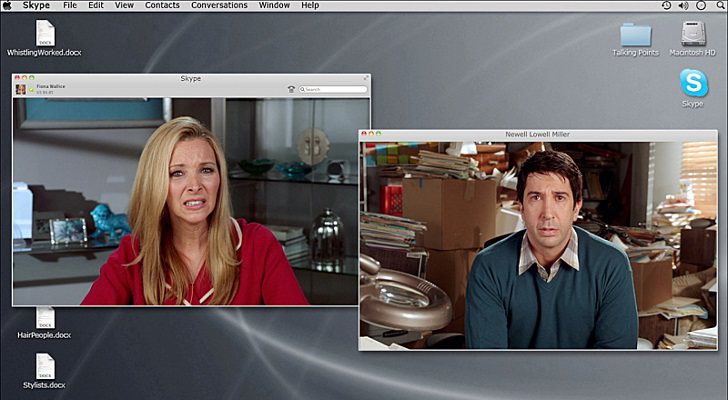Open the Talking Points folder
The width and height of the screenshot is (728, 400).
pyautogui.click(x=634, y=35)
